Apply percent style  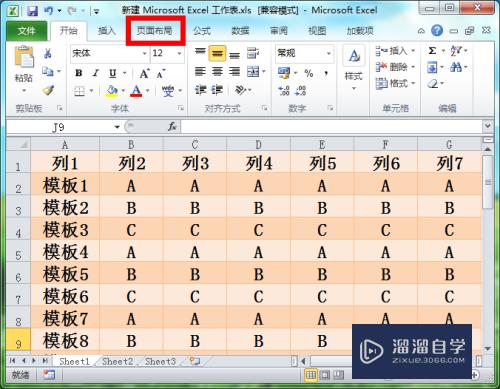(309, 73)
